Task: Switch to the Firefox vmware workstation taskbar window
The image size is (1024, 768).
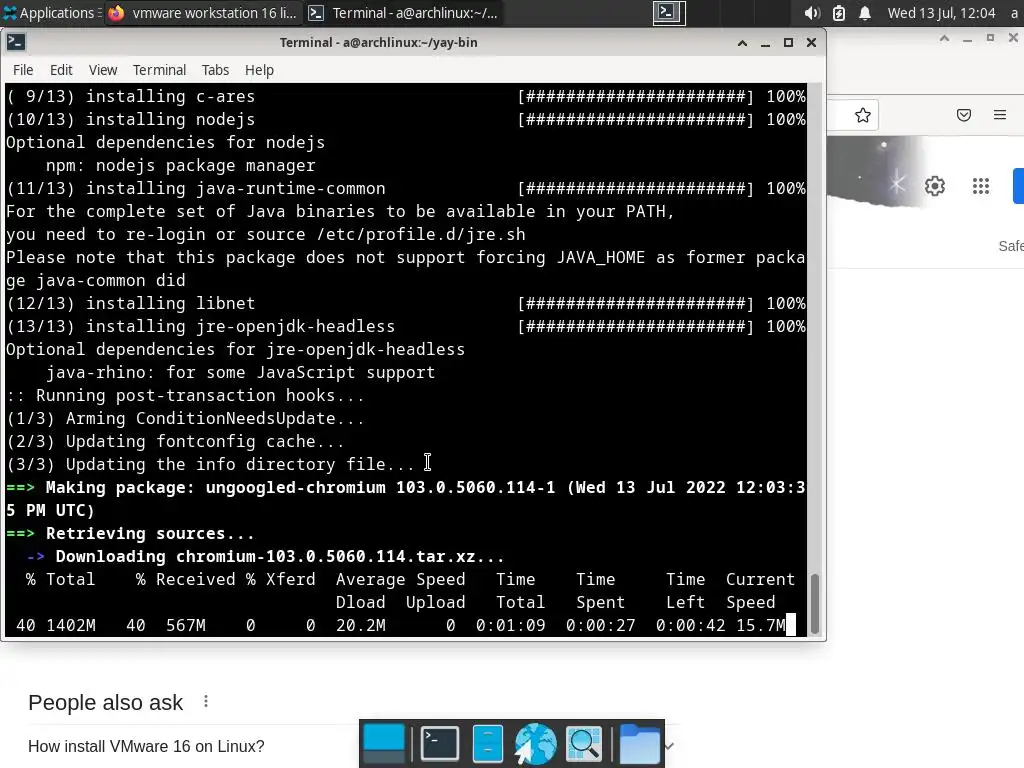Action: [x=202, y=13]
